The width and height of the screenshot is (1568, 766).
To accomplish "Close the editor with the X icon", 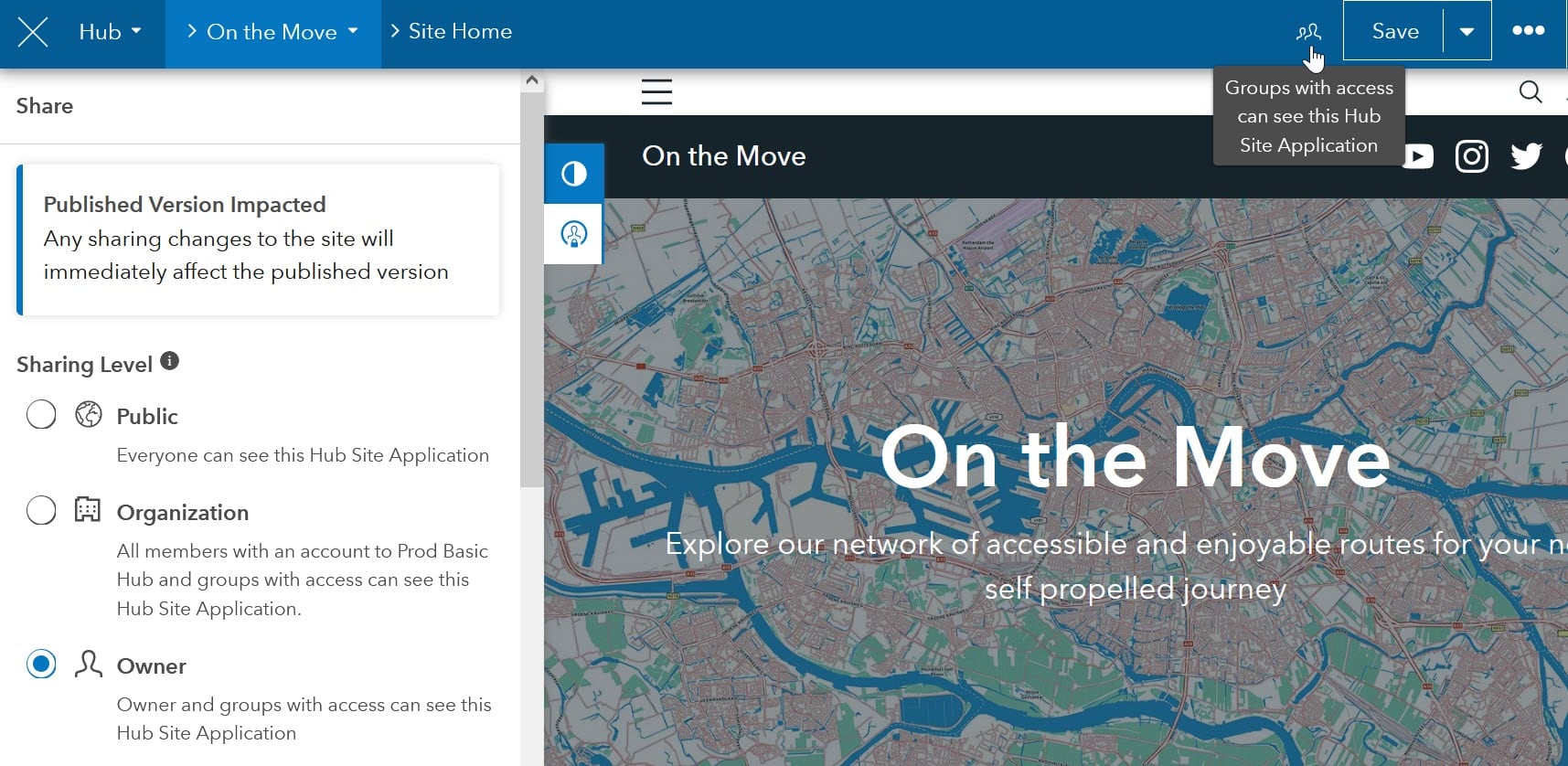I will click(x=33, y=33).
